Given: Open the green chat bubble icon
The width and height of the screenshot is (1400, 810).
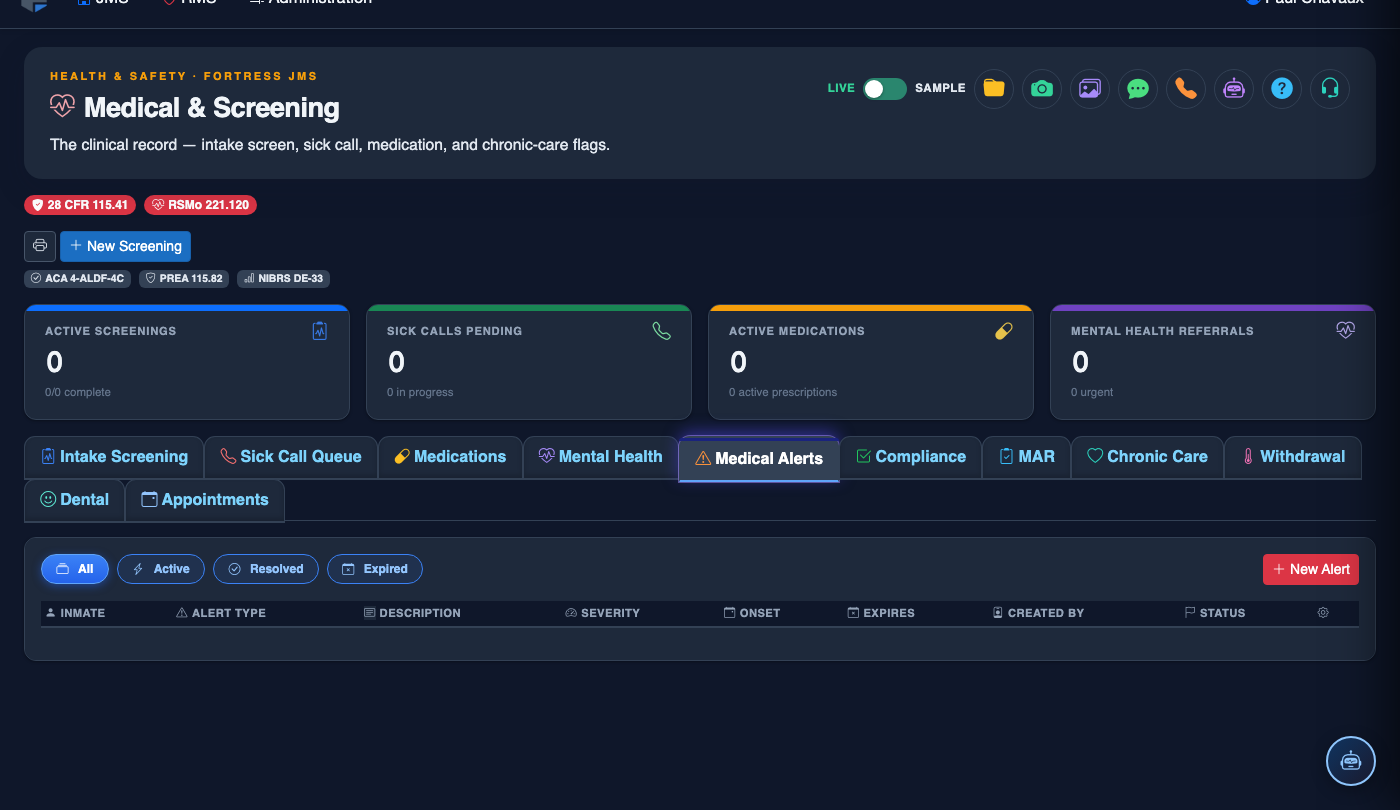Looking at the screenshot, I should tap(1137, 88).
